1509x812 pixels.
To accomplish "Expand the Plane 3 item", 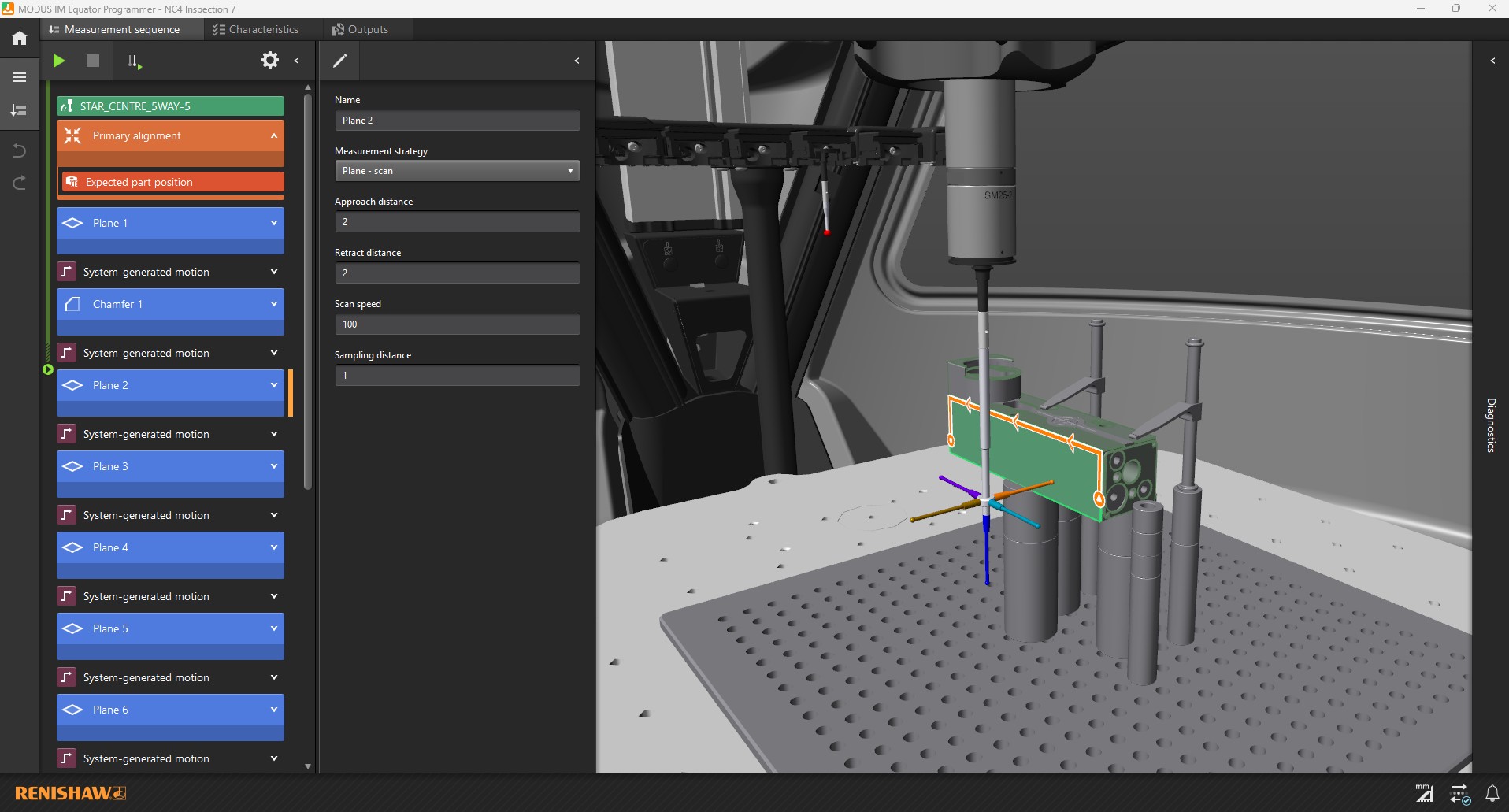I will coord(274,466).
